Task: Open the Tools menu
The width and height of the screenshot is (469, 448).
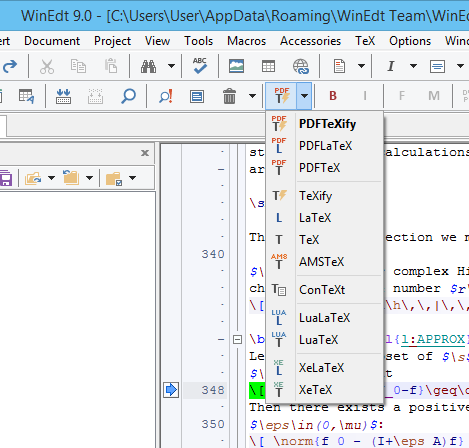Action: [199, 41]
